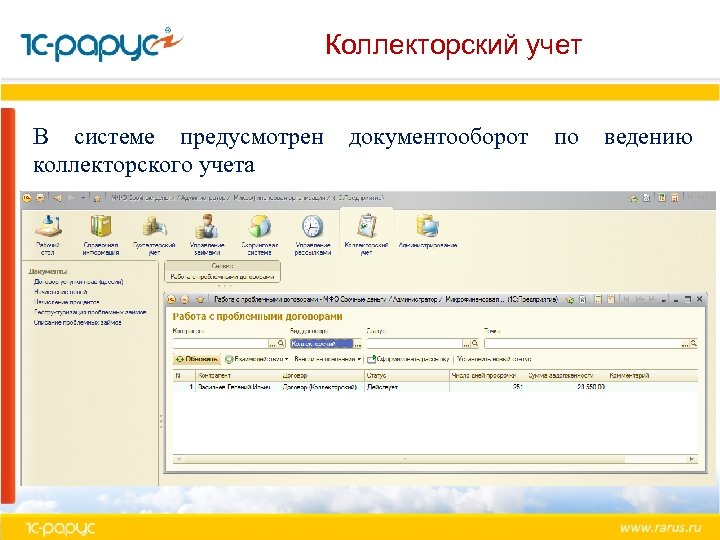
Task: Open the calendar icon in the inner window's title bar
Action: pos(611,300)
